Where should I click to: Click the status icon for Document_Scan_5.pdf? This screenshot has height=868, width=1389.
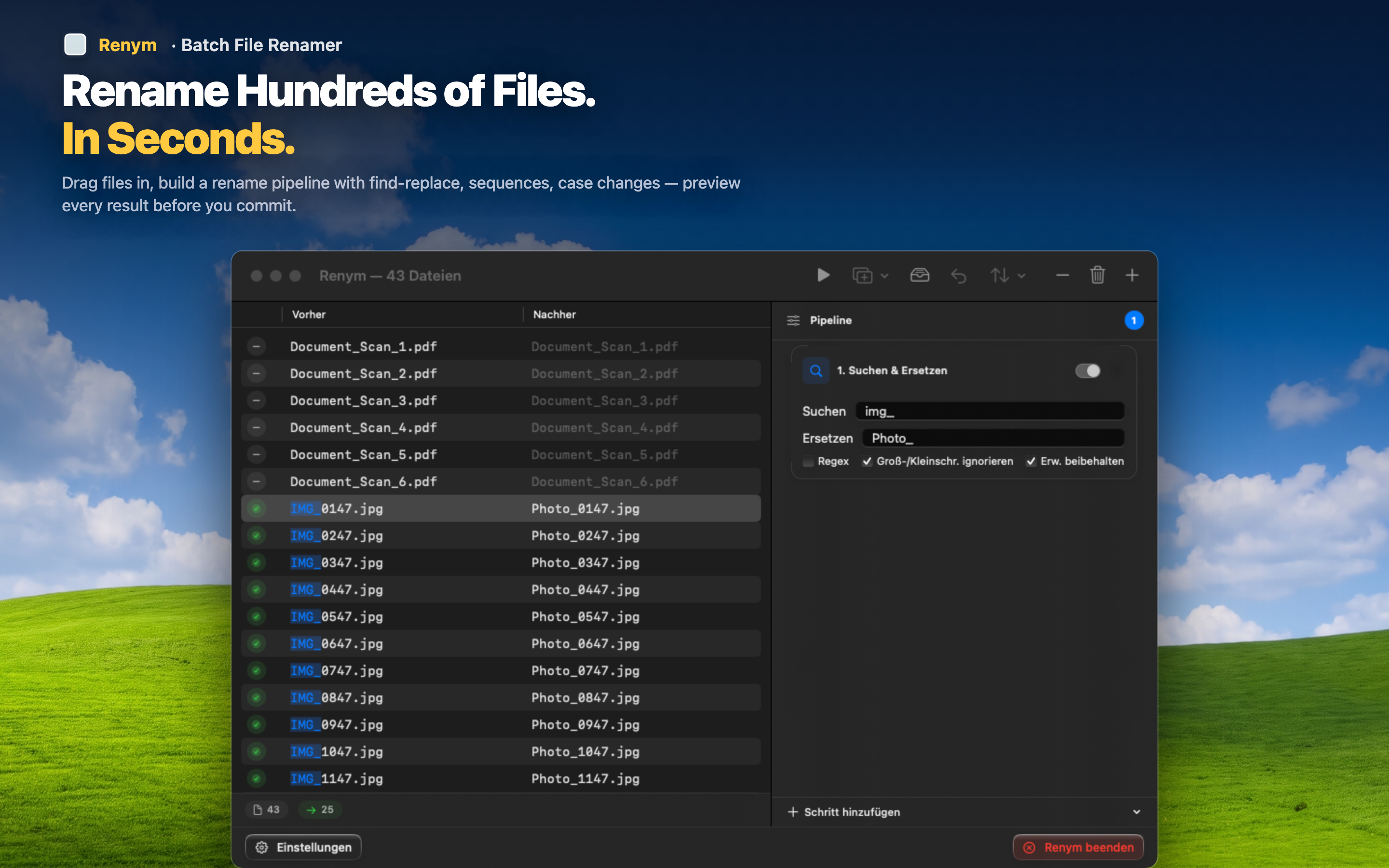pos(257,455)
